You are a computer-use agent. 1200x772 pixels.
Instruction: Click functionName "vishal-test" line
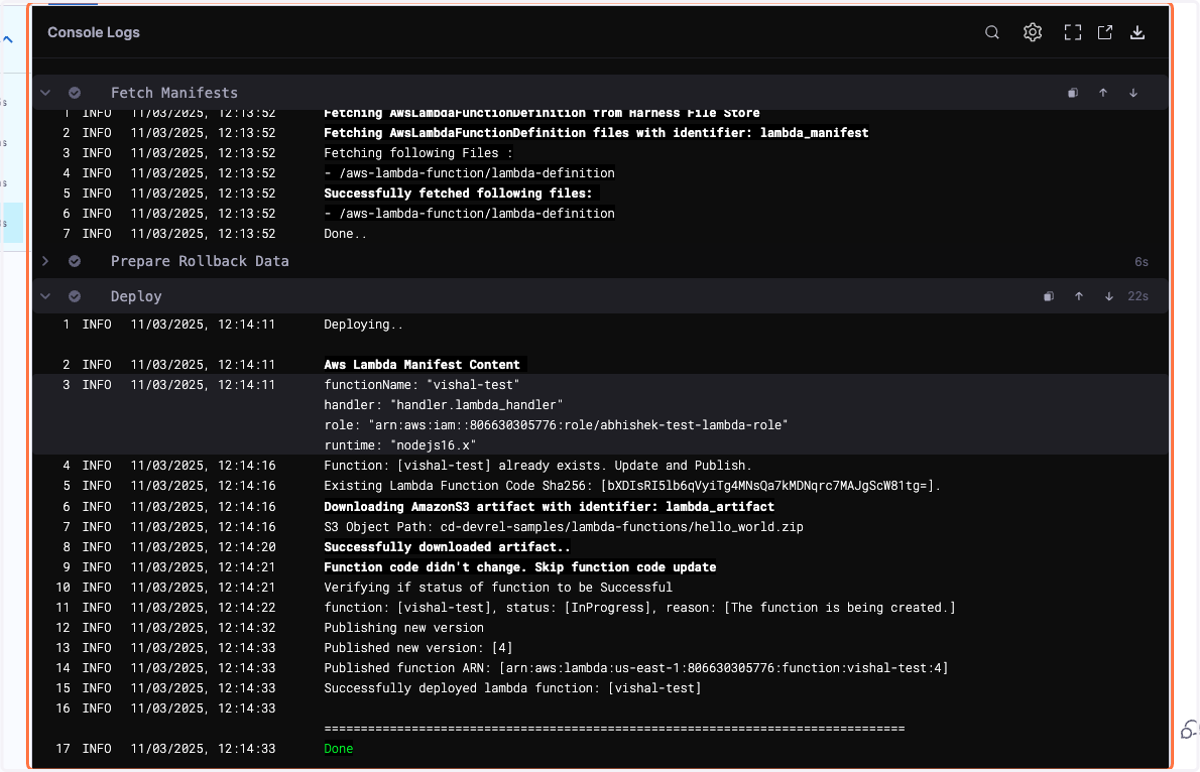tap(422, 385)
